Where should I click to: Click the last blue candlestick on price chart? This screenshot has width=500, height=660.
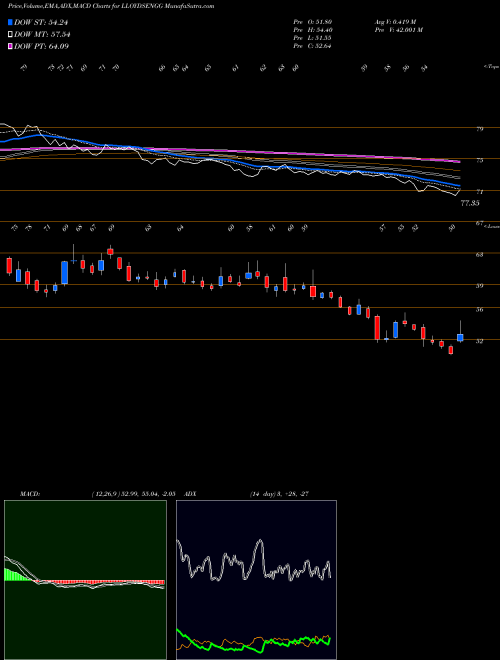pyautogui.click(x=460, y=338)
